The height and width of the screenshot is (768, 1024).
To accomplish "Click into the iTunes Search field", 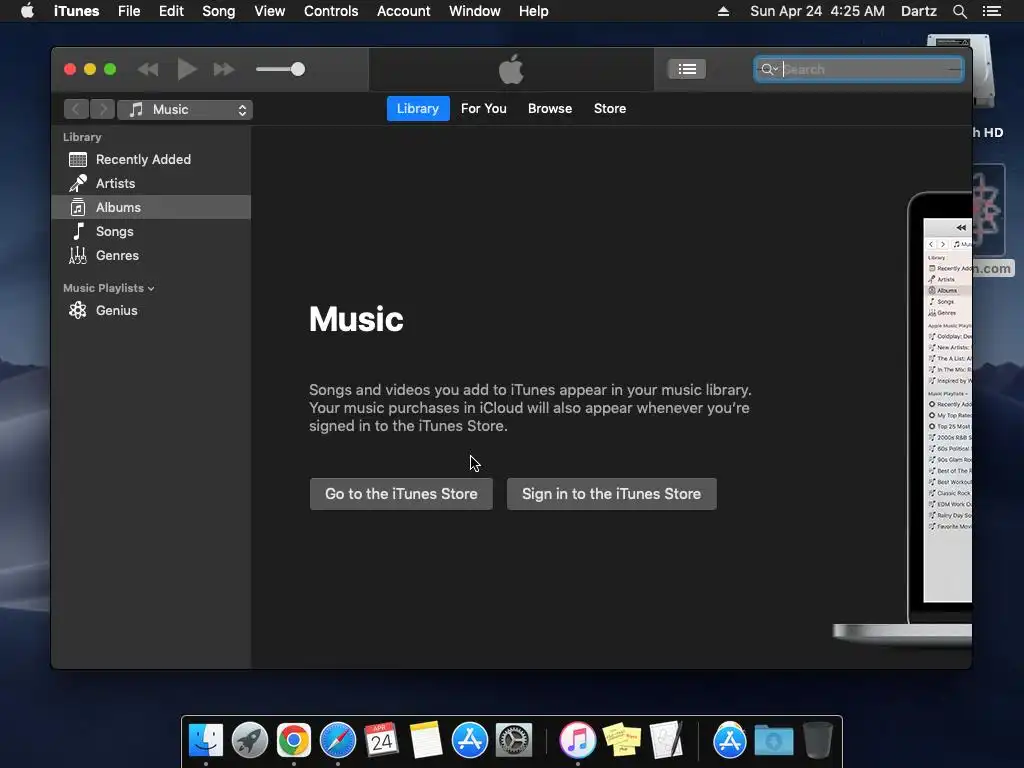I will pos(859,69).
